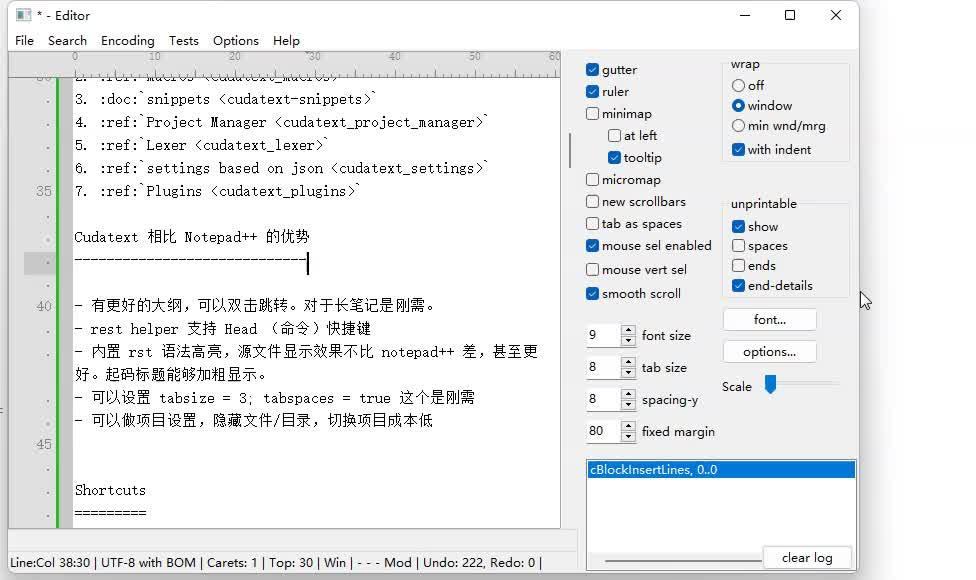
Task: Enable the micromap option
Action: pos(593,179)
